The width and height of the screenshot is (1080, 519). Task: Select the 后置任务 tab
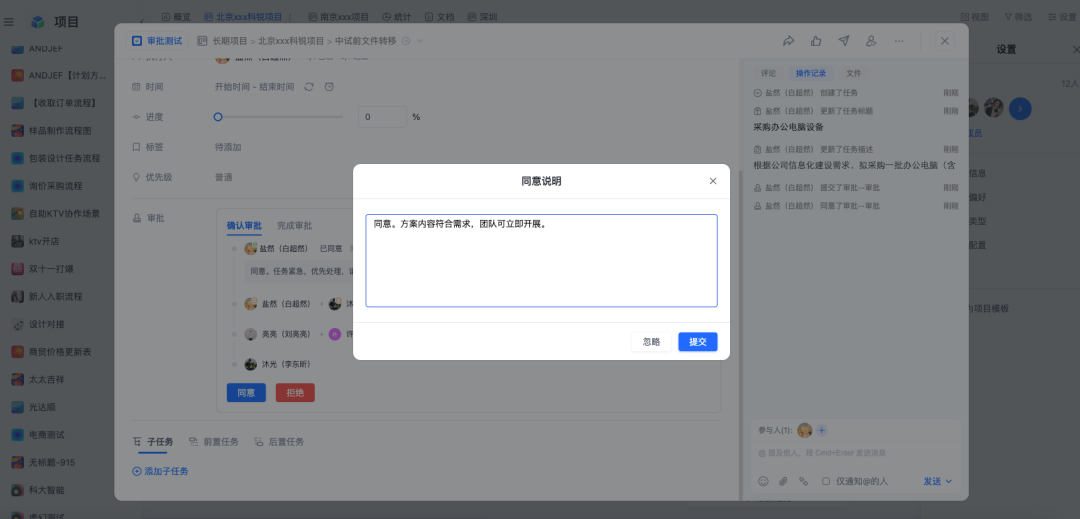tap(279, 441)
